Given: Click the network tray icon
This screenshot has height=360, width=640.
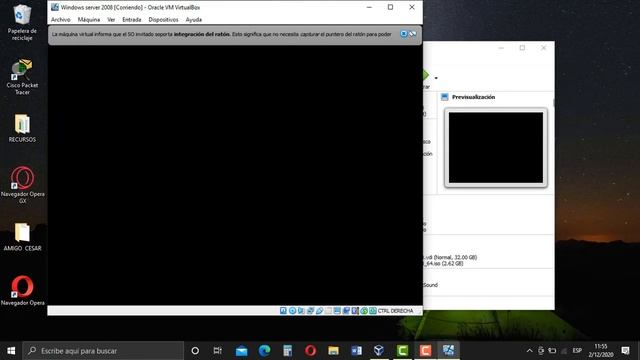Looking at the screenshot, I should [x=564, y=351].
